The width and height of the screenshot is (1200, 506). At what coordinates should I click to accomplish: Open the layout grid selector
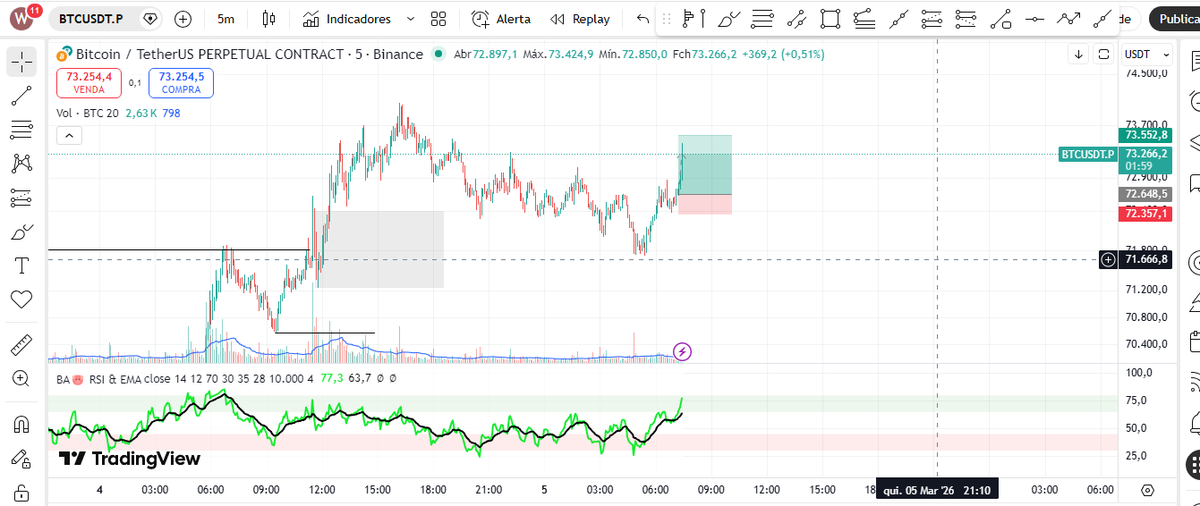pos(438,19)
